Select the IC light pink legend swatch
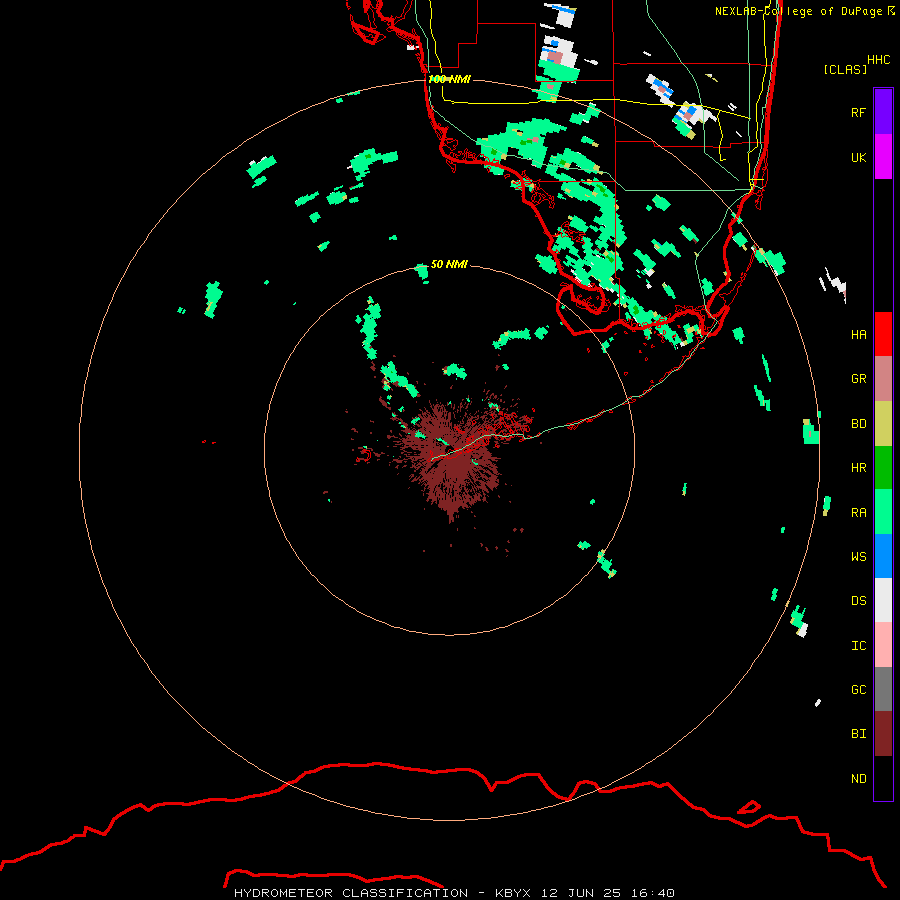 [883, 645]
